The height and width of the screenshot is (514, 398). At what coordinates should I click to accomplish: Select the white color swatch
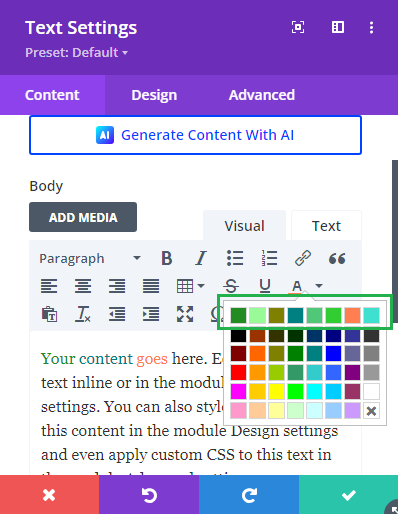371,391
